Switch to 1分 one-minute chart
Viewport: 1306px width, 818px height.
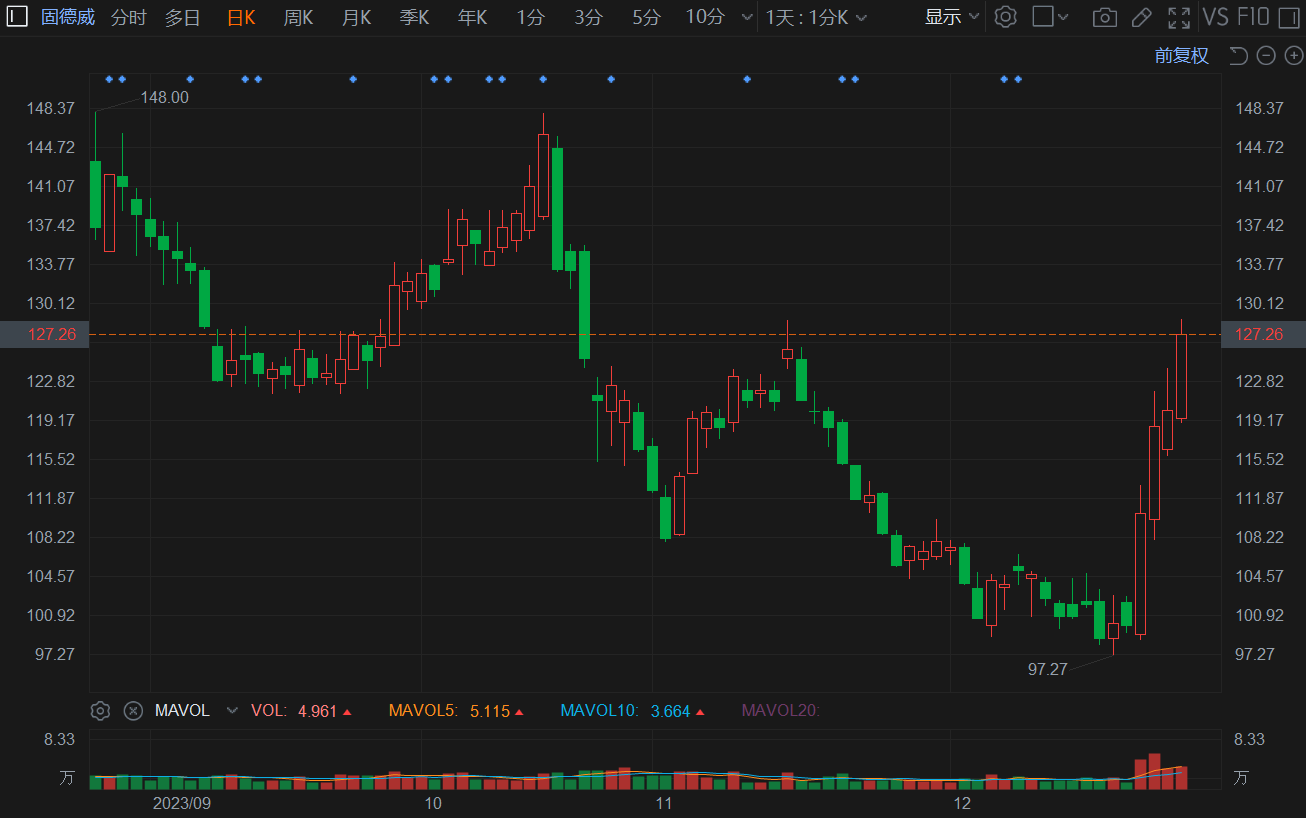coord(531,17)
